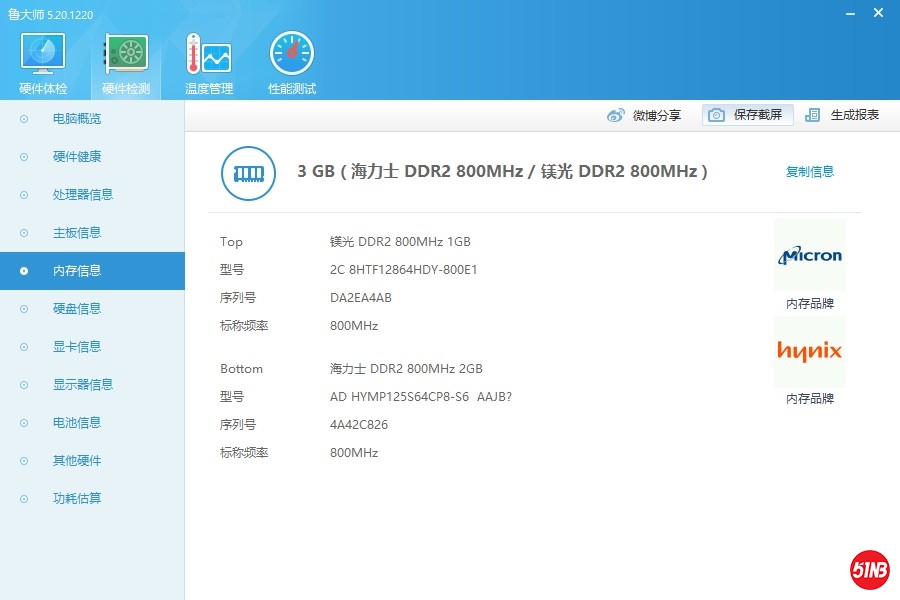Image resolution: width=900 pixels, height=600 pixels.
Task: Click the 51NB round badge logo
Action: point(869,570)
